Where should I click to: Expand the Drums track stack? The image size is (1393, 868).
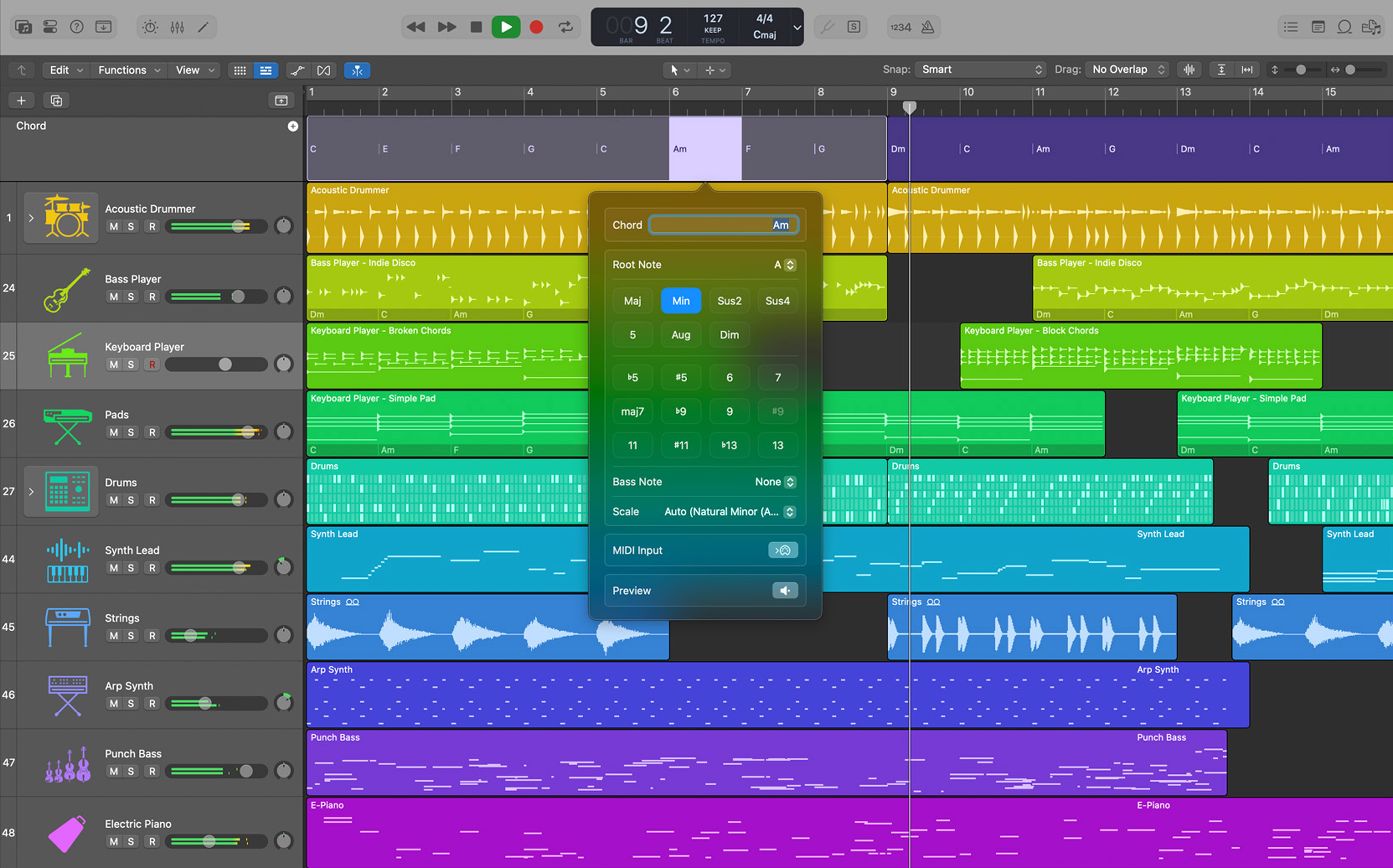tap(31, 491)
